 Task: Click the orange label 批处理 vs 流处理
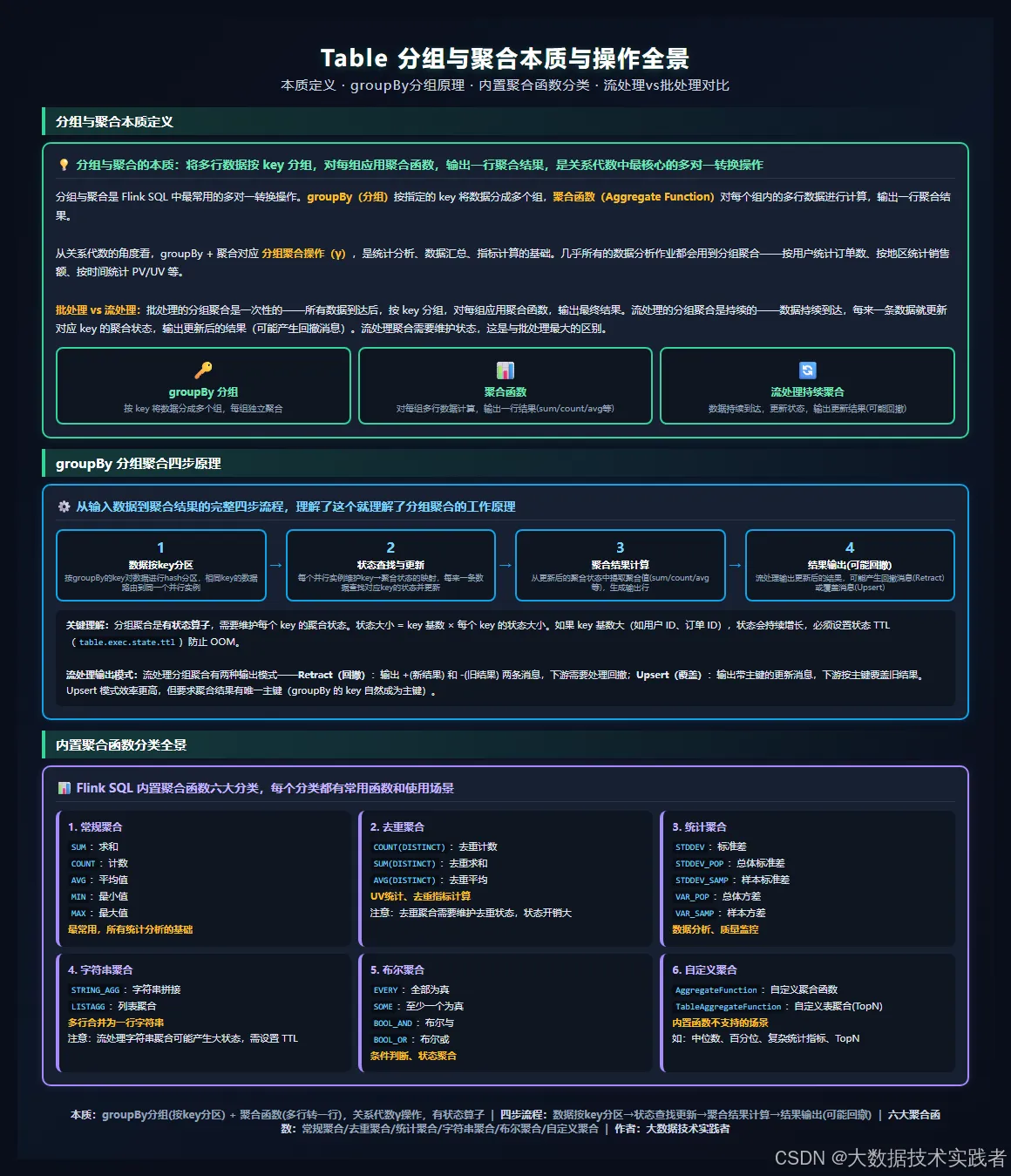point(98,310)
